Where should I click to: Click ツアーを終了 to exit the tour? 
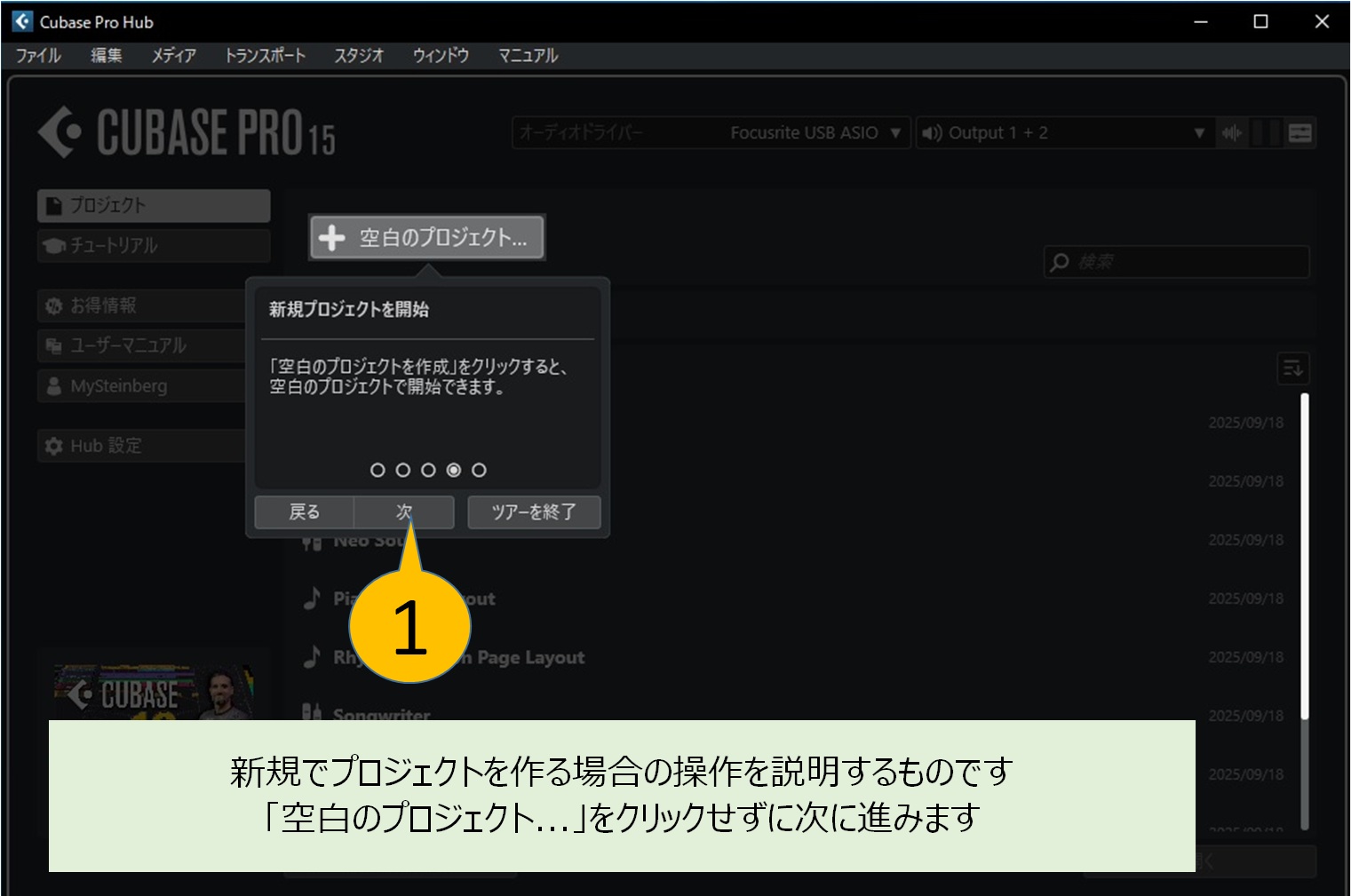click(x=534, y=511)
